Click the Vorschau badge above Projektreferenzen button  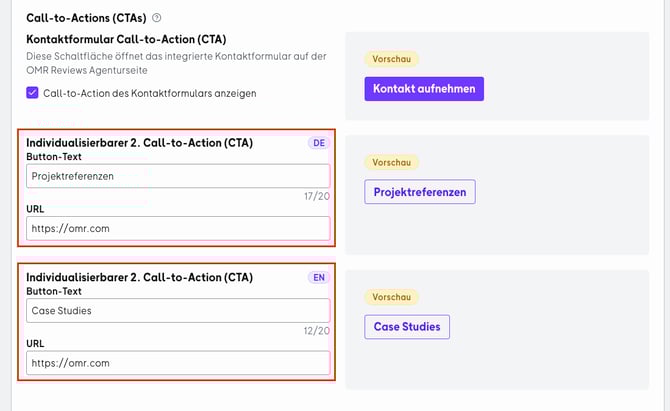[391, 161]
